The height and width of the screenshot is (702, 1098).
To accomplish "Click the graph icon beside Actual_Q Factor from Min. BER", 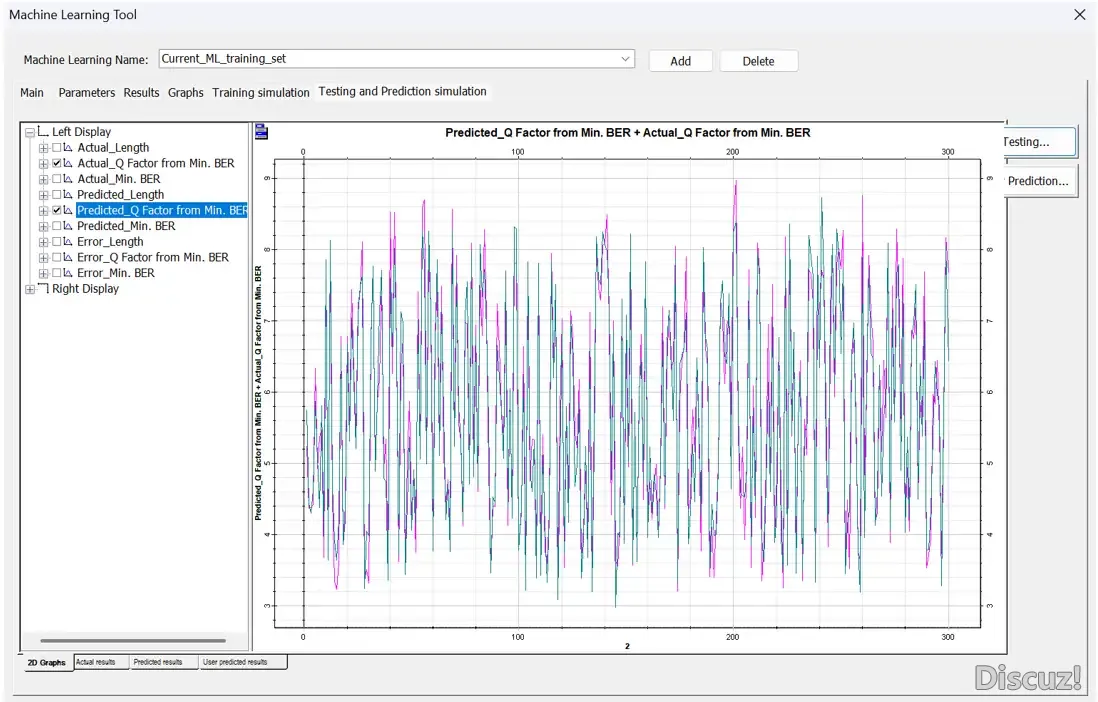I will point(68,163).
